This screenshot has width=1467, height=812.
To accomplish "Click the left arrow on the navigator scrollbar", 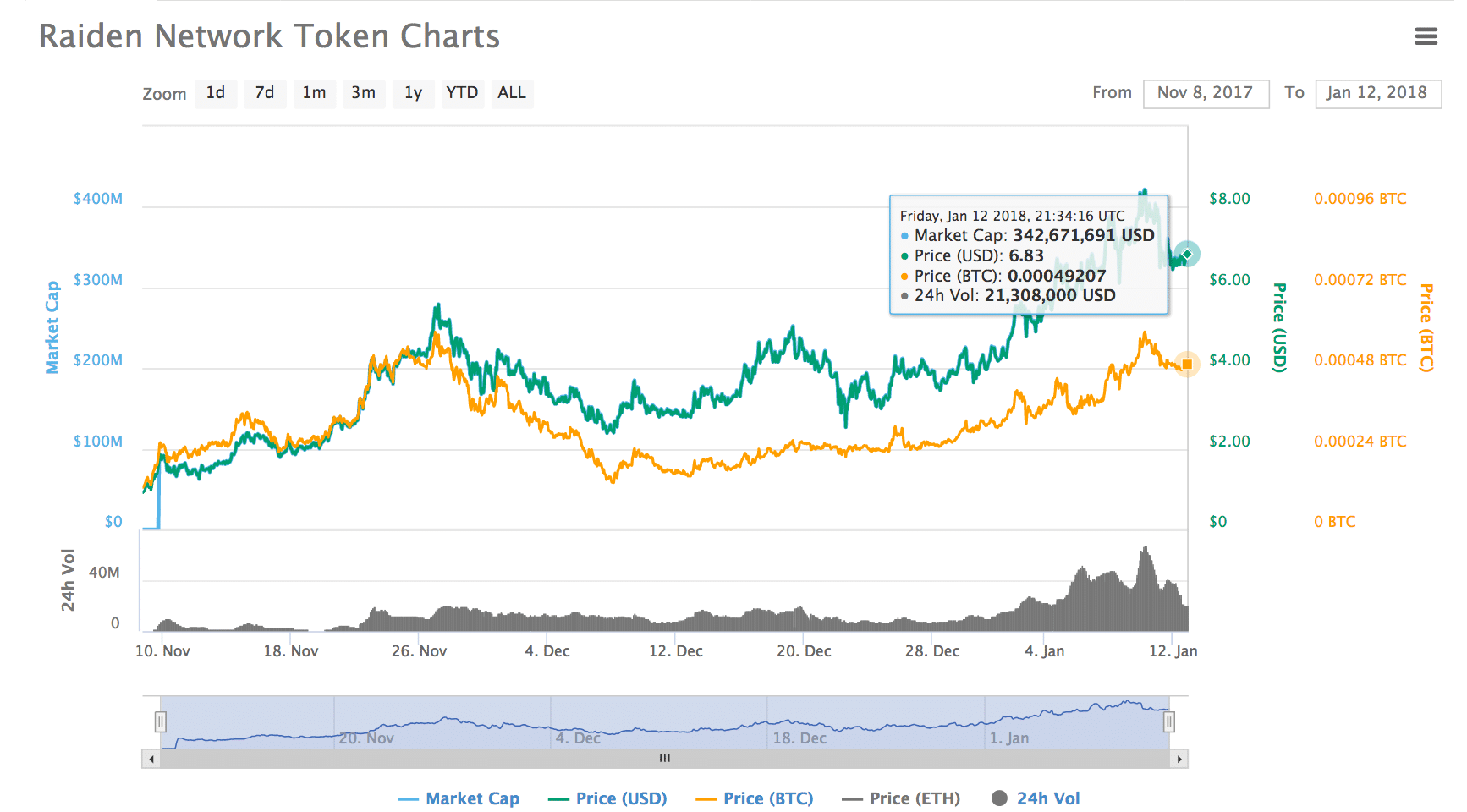I will point(150,759).
